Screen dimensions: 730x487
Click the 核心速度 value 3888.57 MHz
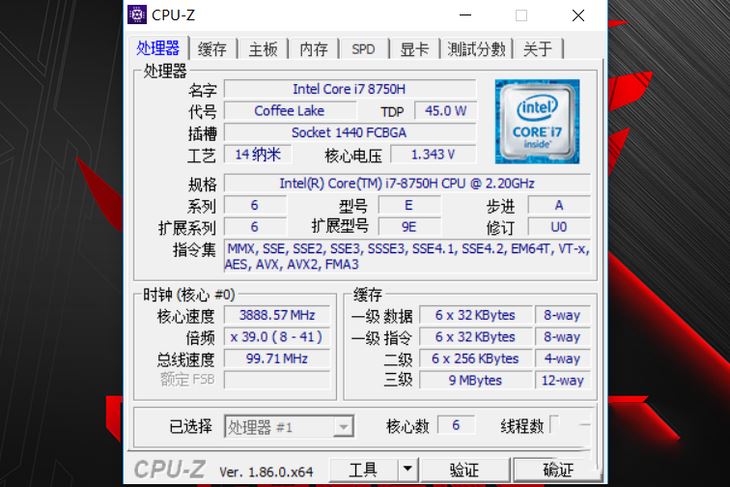click(x=277, y=315)
